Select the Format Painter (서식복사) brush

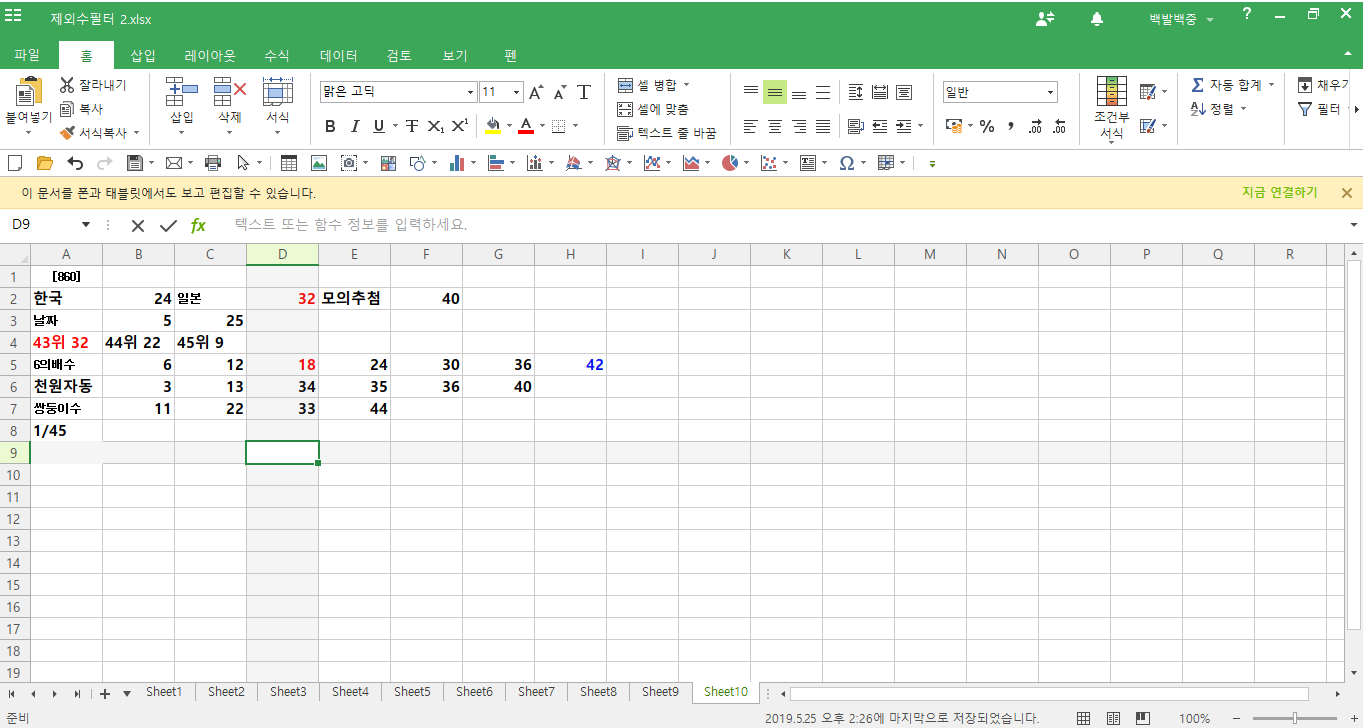(67, 132)
